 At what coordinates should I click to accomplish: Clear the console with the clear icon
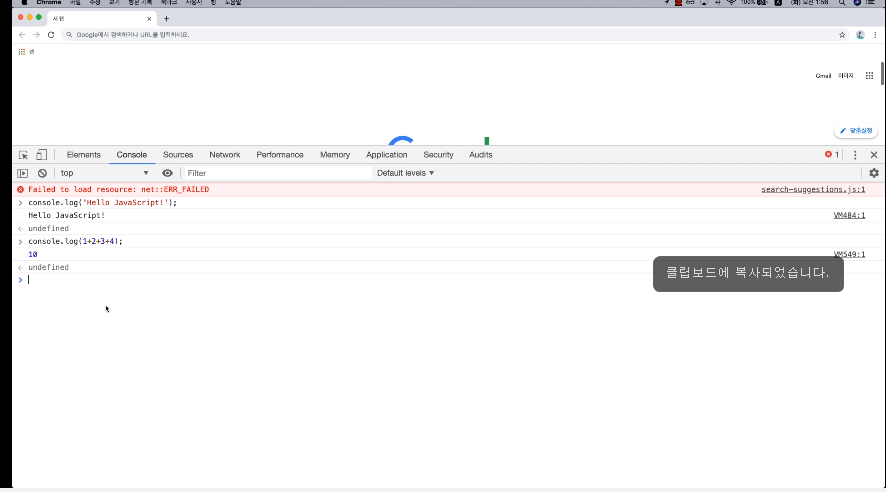click(42, 173)
